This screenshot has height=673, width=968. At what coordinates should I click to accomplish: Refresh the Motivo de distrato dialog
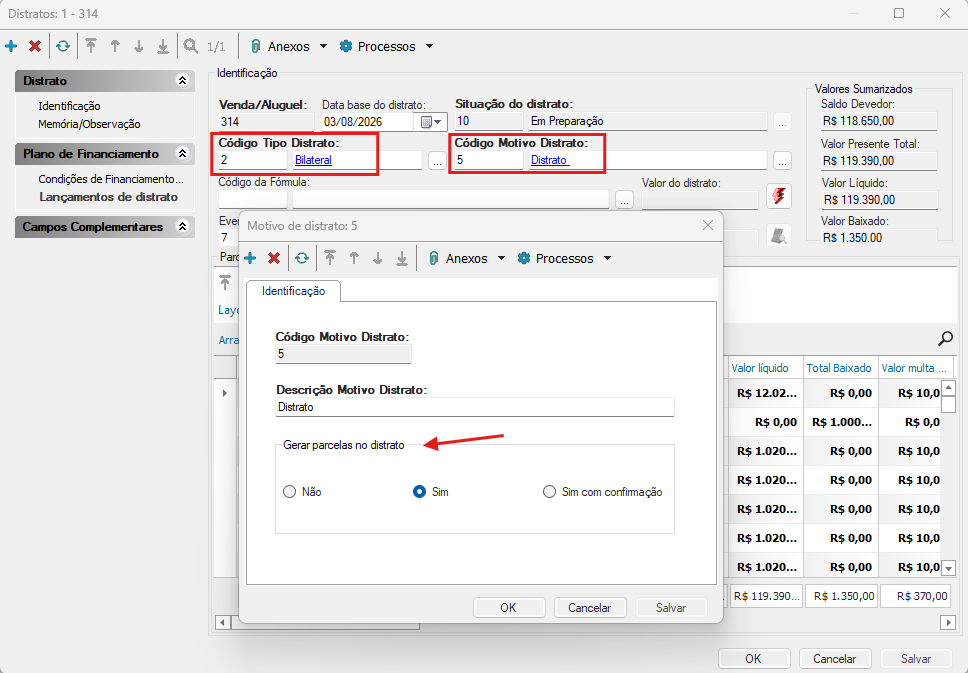(x=302, y=258)
